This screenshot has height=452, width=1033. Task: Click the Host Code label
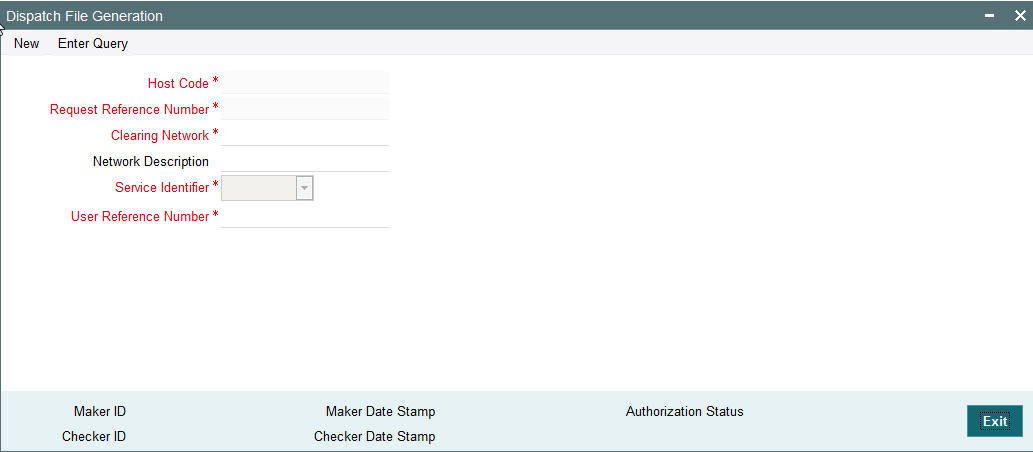(178, 83)
